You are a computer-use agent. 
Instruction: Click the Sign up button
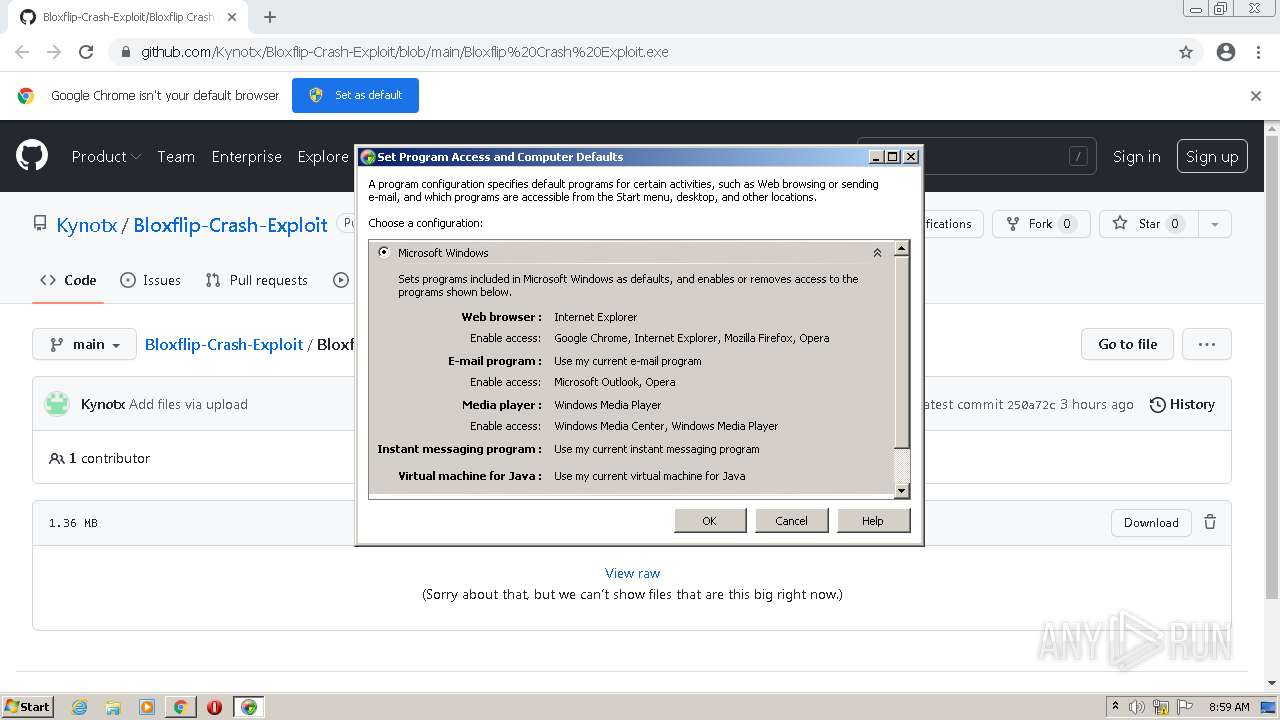pos(1212,156)
